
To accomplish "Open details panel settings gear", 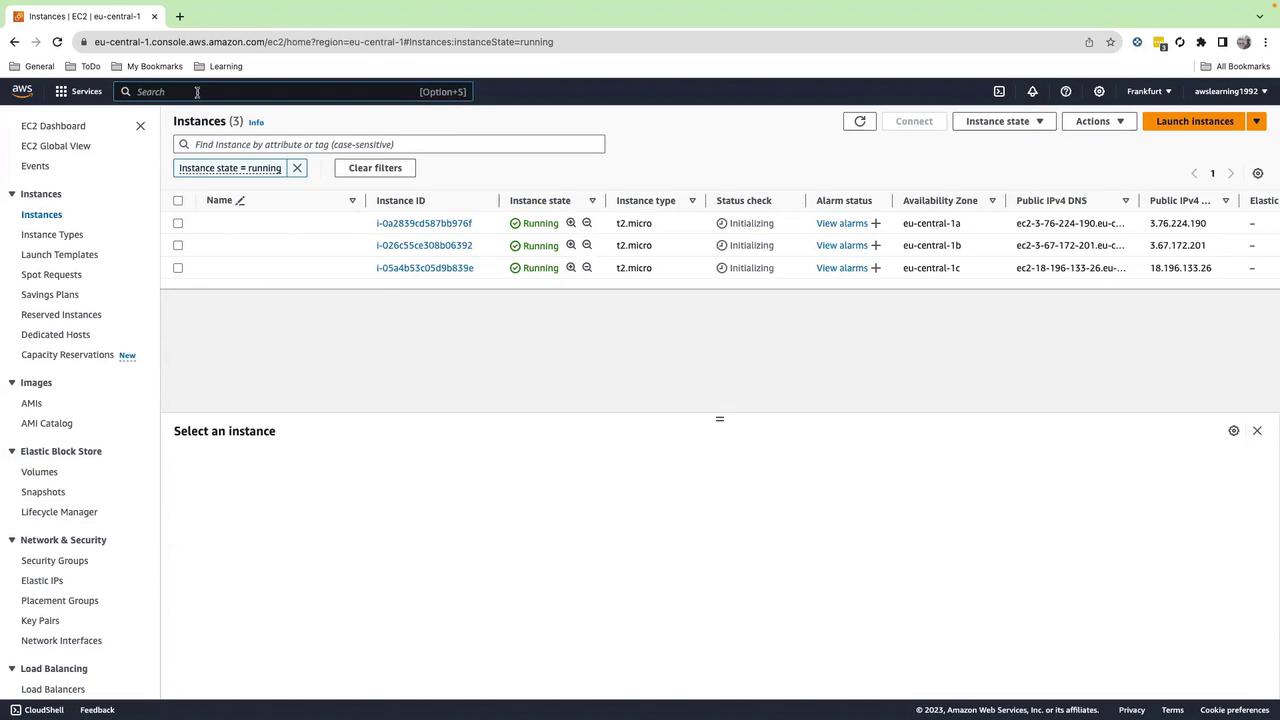I will (x=1234, y=431).
